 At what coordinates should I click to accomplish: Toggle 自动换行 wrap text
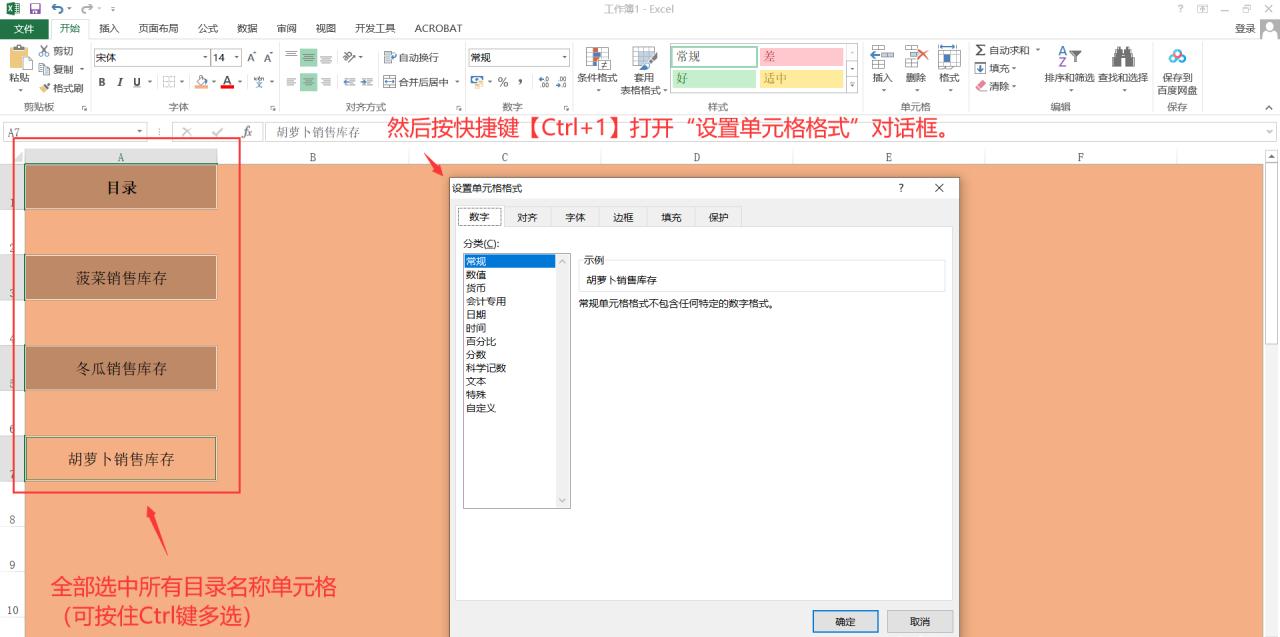(411, 57)
